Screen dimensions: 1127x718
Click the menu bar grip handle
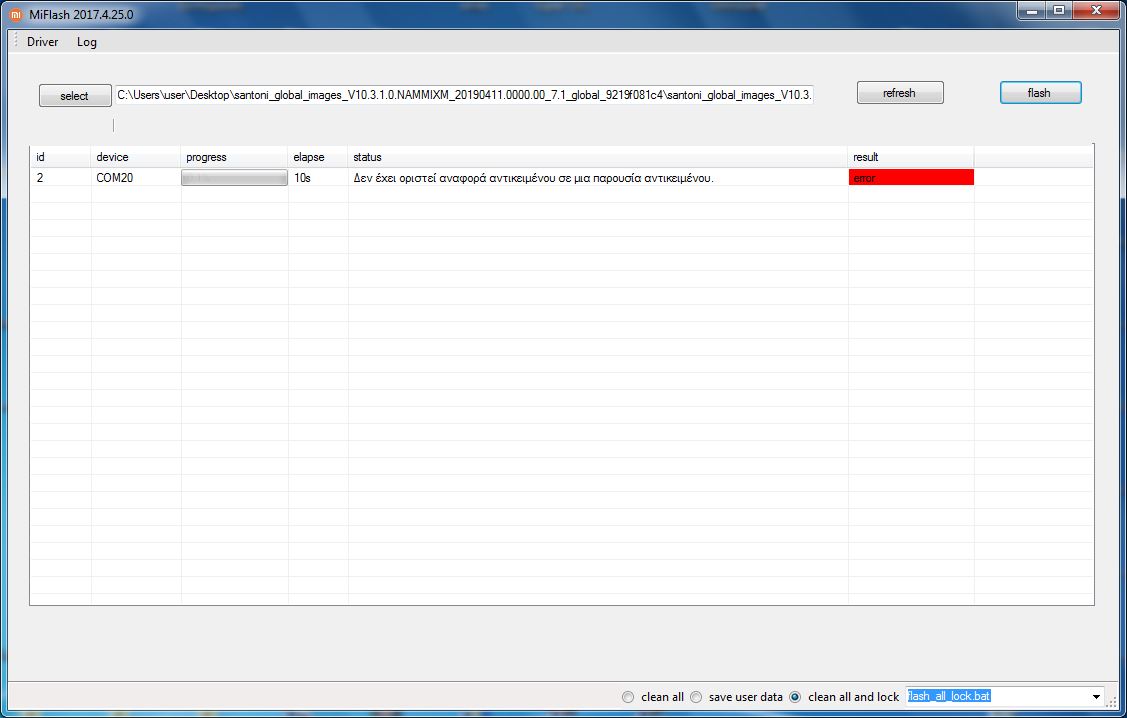tap(15, 41)
